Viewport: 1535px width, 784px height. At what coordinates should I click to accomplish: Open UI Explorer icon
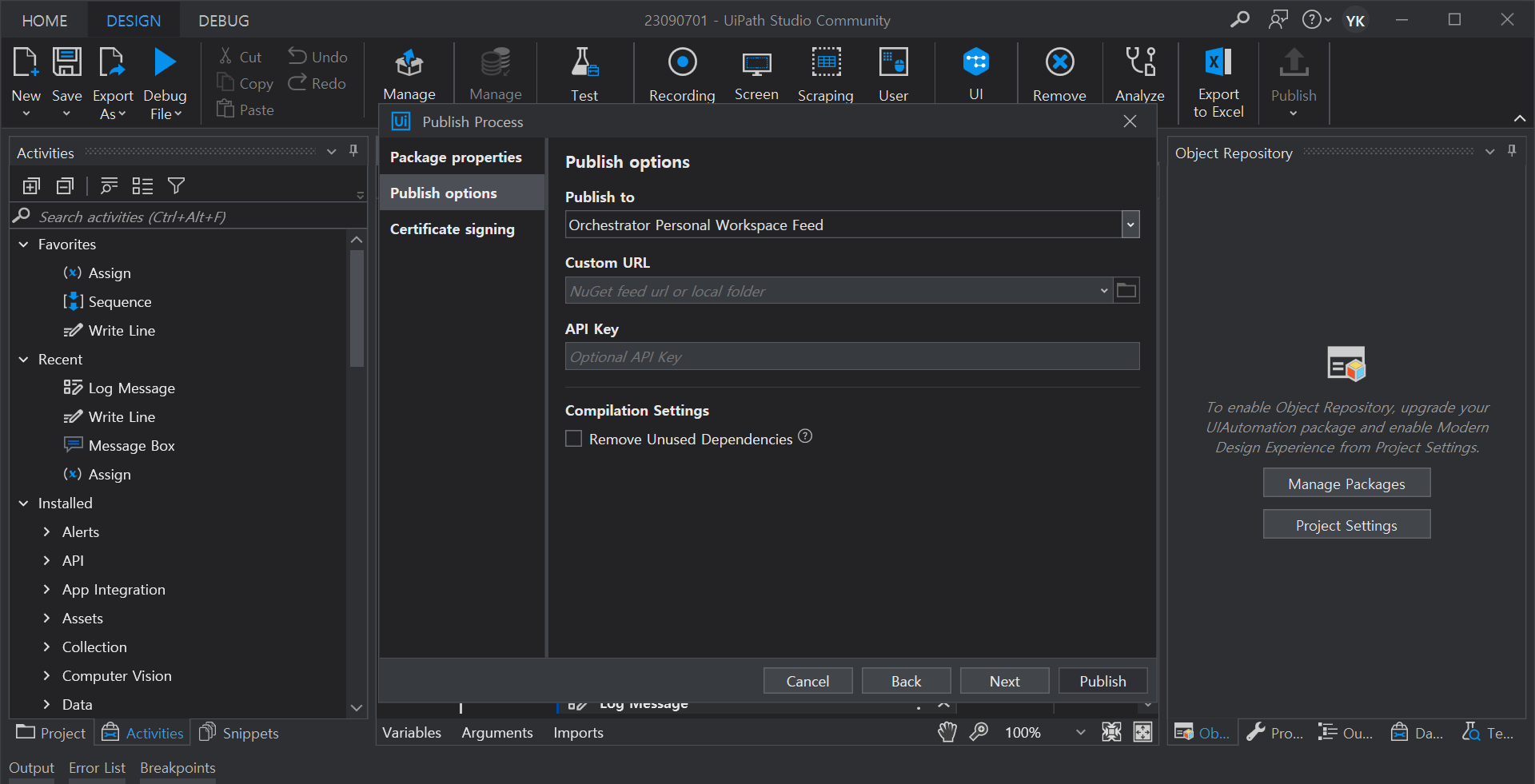[x=976, y=62]
